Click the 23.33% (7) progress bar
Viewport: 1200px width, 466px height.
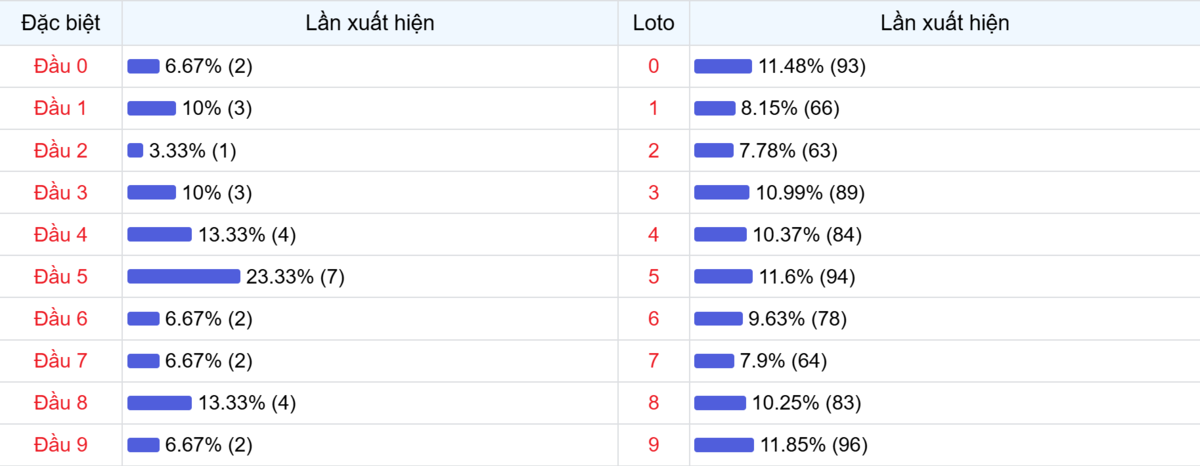(x=184, y=277)
